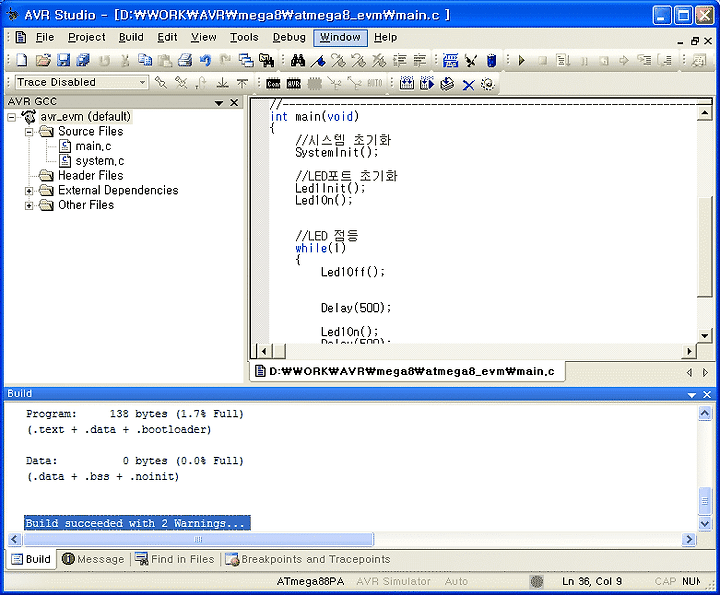Open the Build menu
Viewport: 720px width, 595px height.
(x=131, y=37)
